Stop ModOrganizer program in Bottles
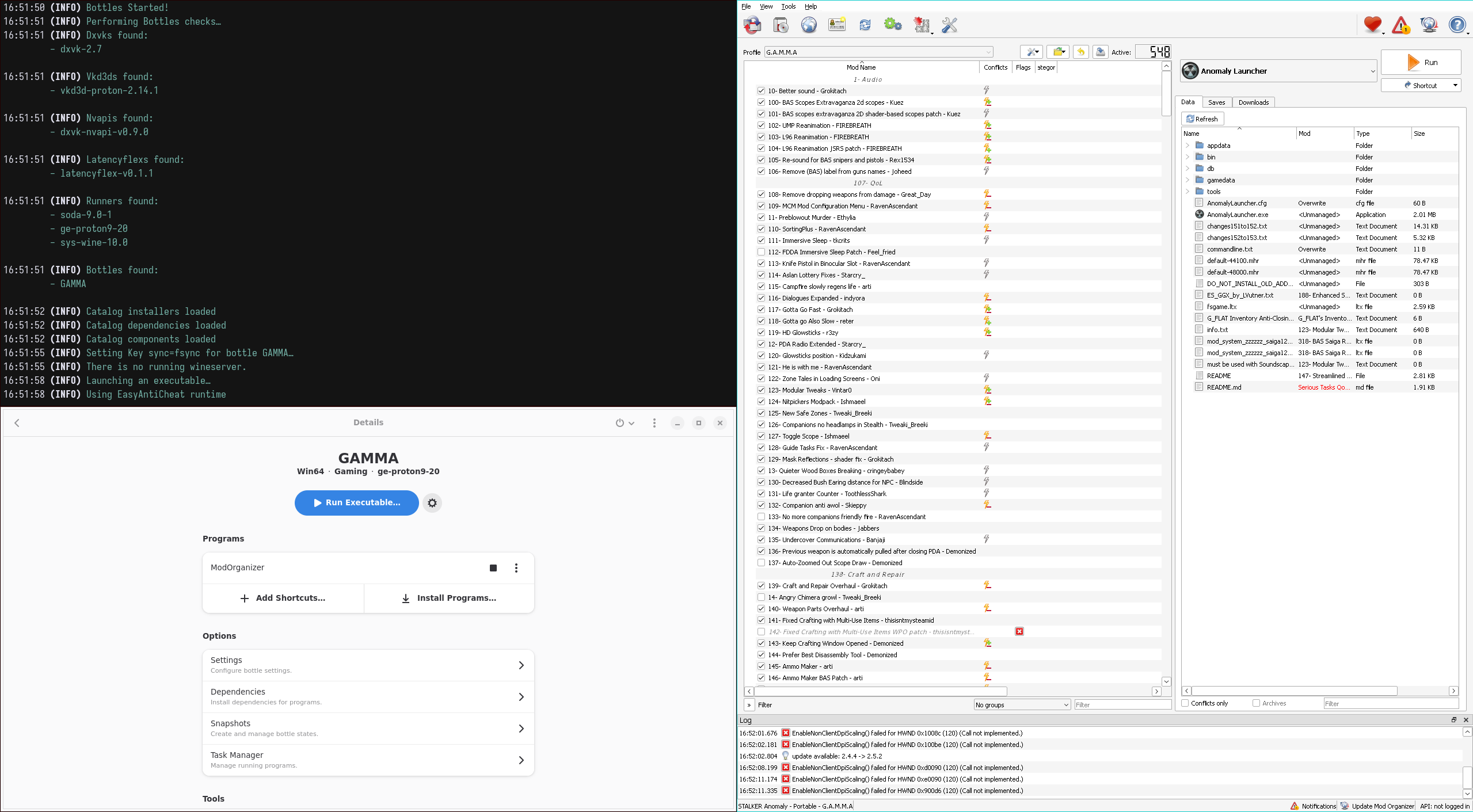 click(x=493, y=568)
